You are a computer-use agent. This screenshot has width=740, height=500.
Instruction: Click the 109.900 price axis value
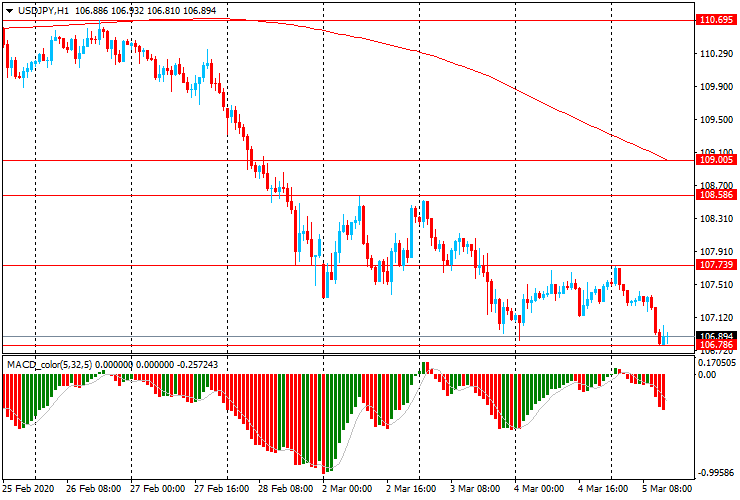(x=716, y=87)
